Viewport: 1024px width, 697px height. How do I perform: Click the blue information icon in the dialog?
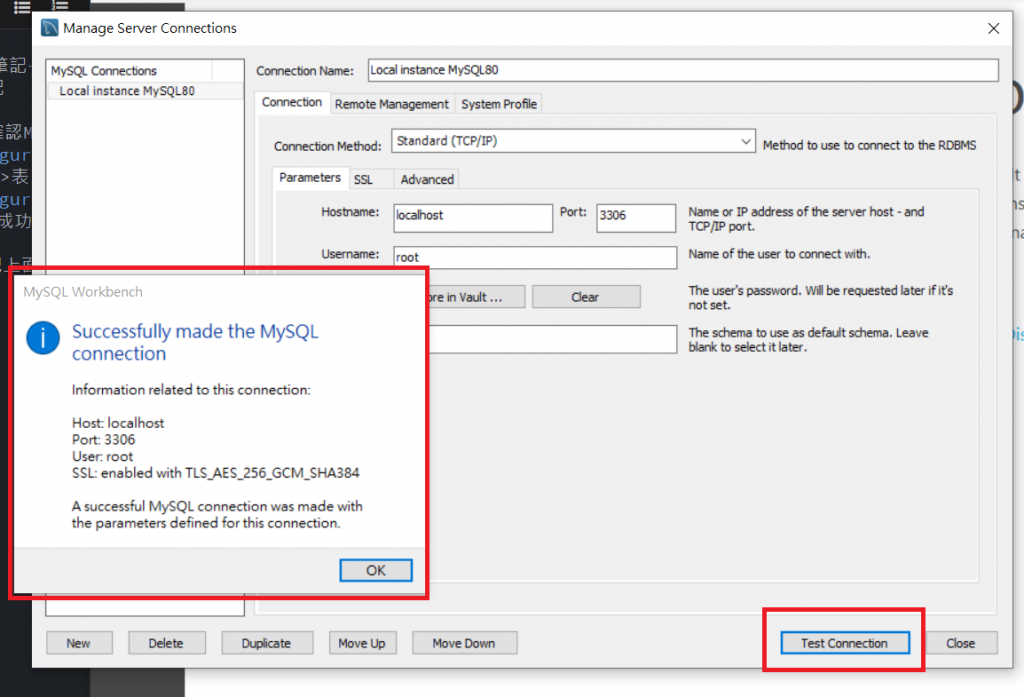click(43, 338)
